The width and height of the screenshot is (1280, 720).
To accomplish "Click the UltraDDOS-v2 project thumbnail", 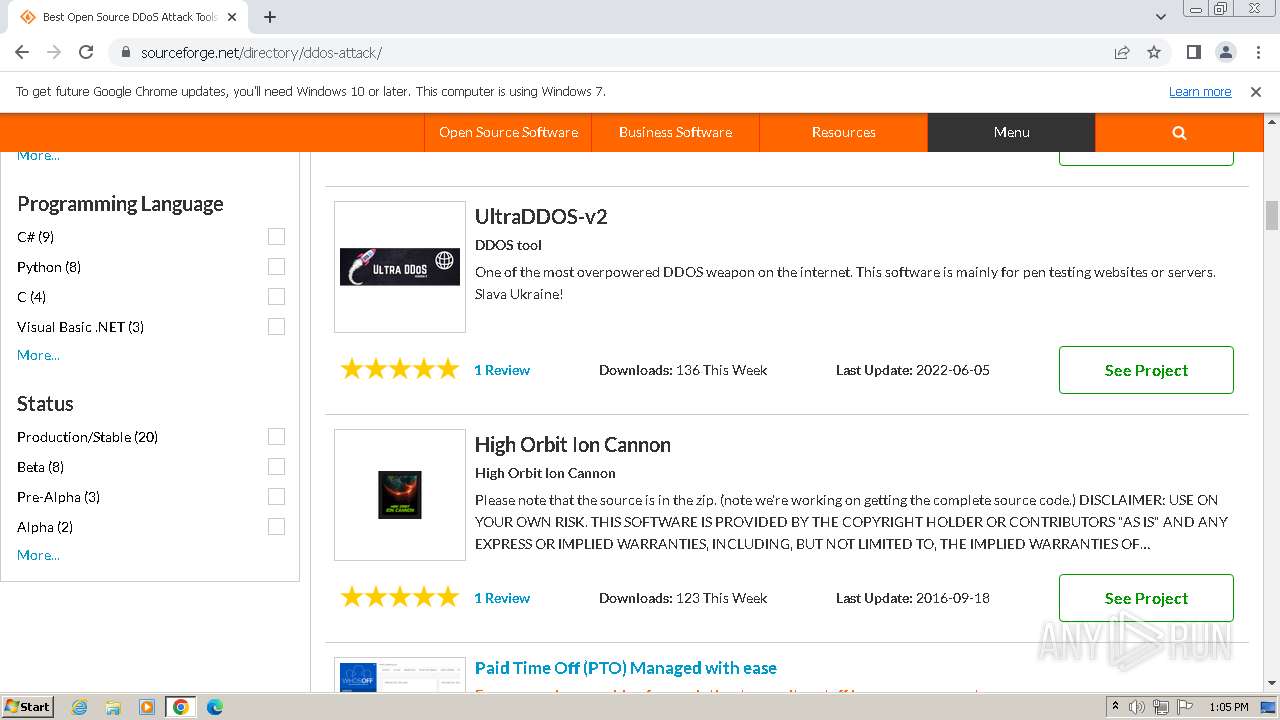I will (400, 267).
